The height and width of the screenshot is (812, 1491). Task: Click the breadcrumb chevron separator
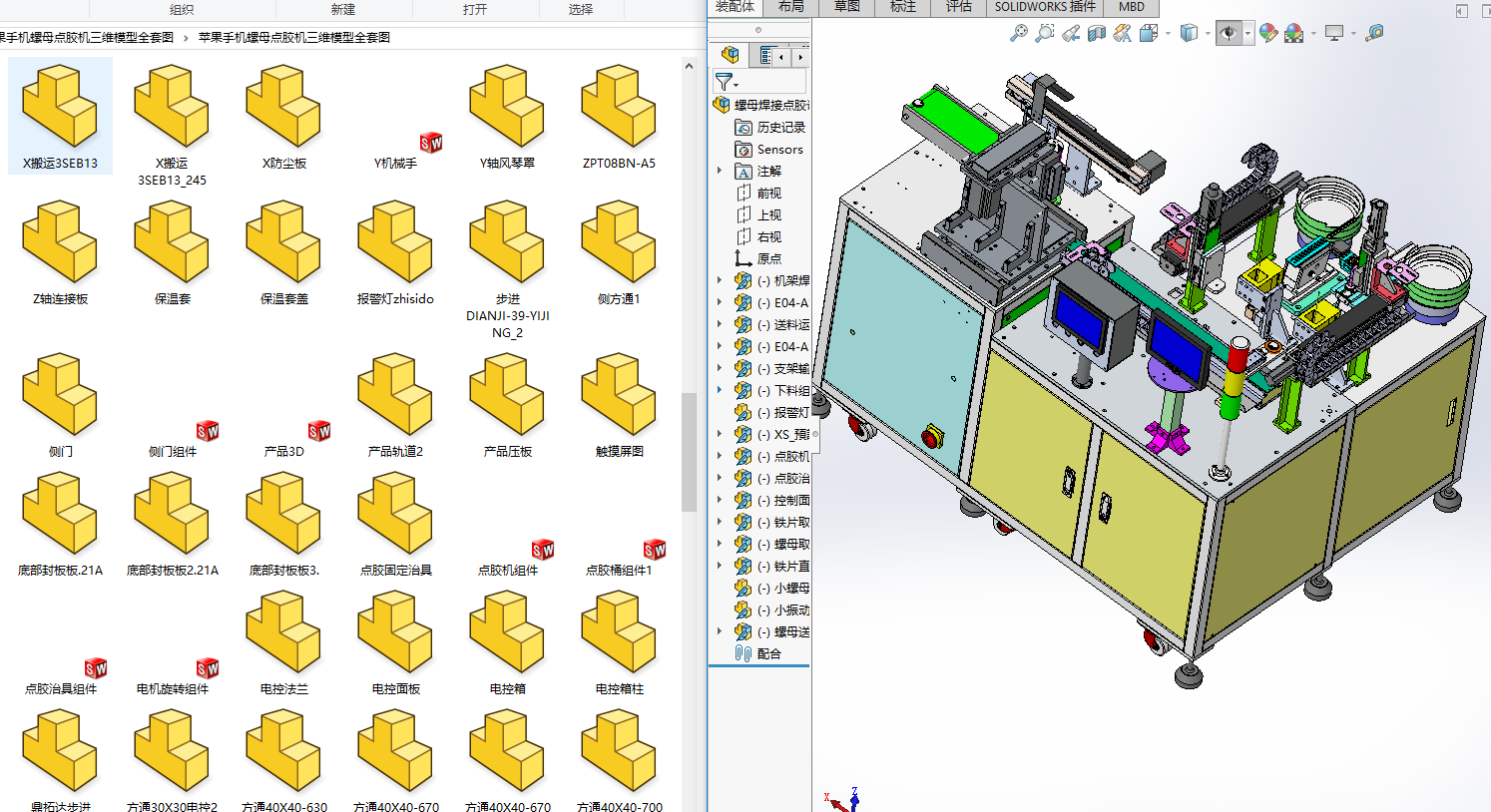point(186,38)
